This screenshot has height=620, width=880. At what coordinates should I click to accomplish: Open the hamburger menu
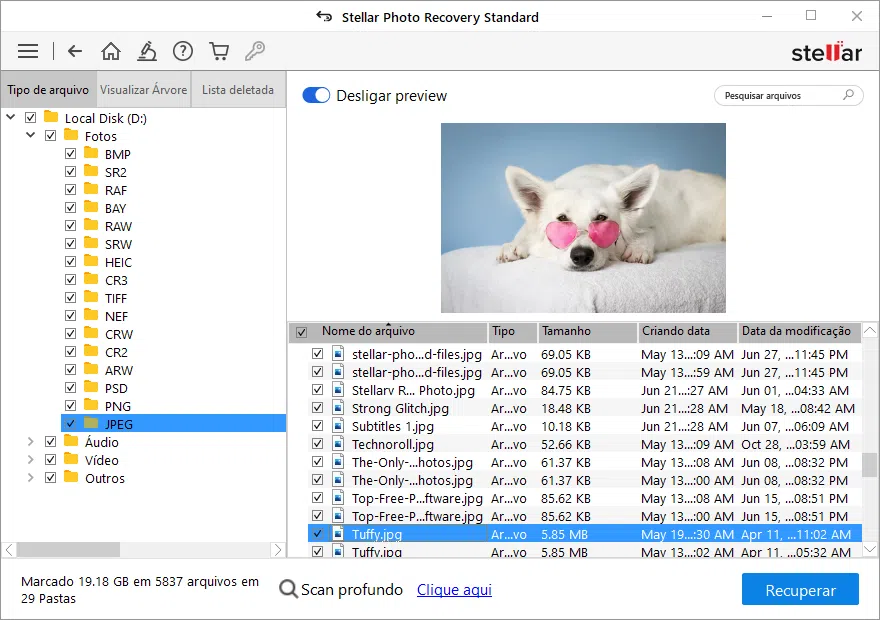pyautogui.click(x=28, y=51)
